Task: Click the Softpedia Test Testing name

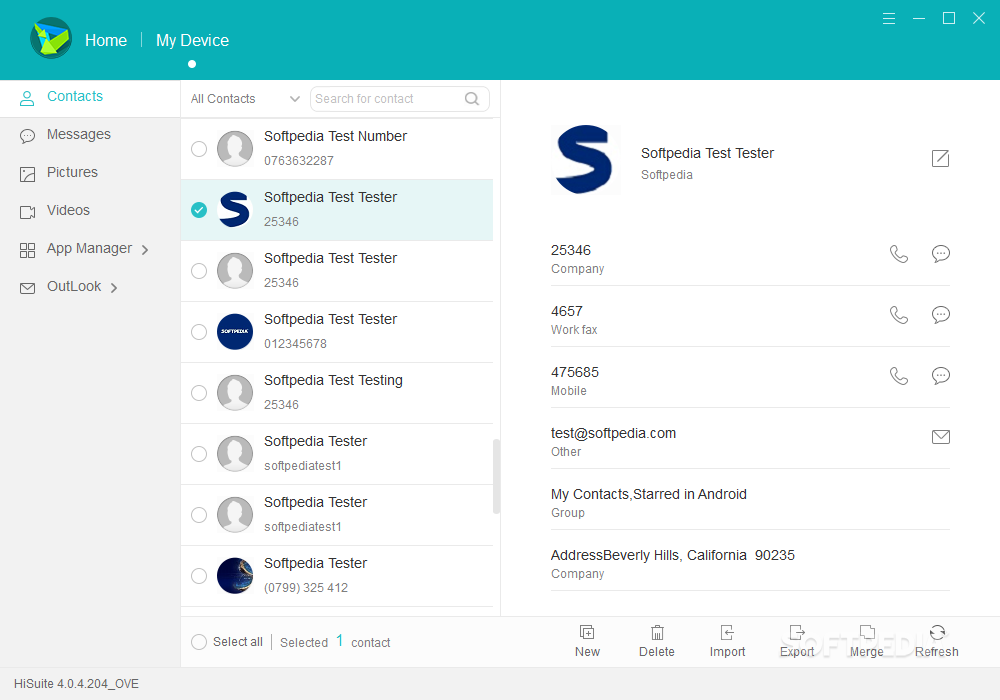Action: [x=334, y=380]
